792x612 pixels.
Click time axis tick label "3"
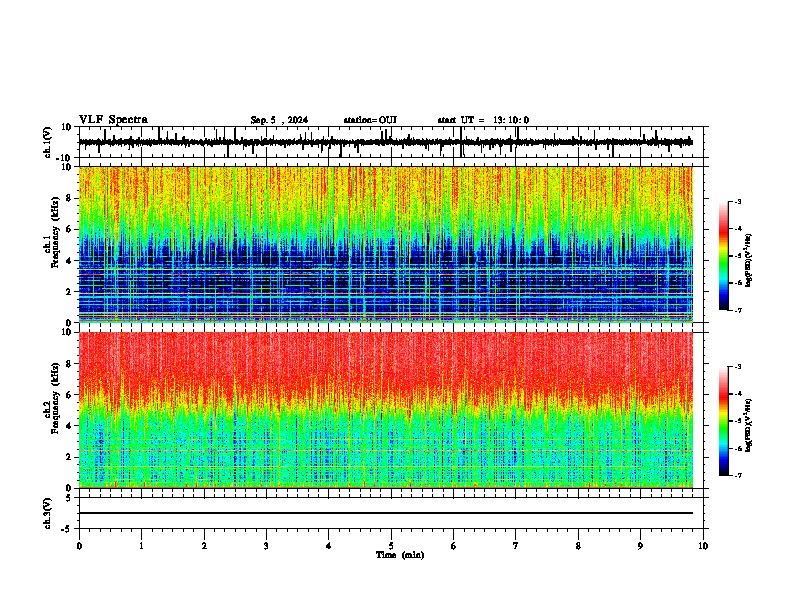(266, 546)
